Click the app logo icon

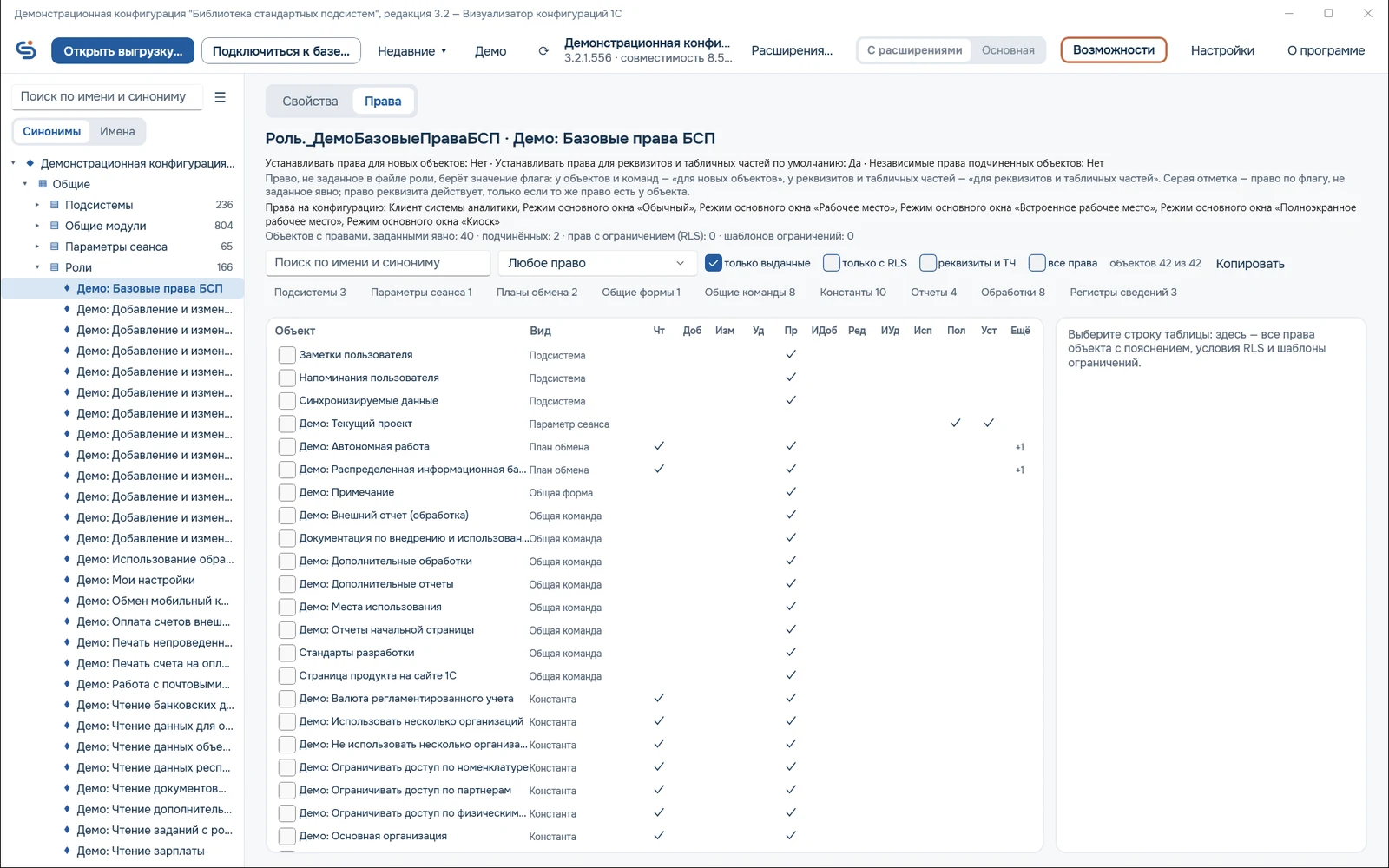[26, 50]
